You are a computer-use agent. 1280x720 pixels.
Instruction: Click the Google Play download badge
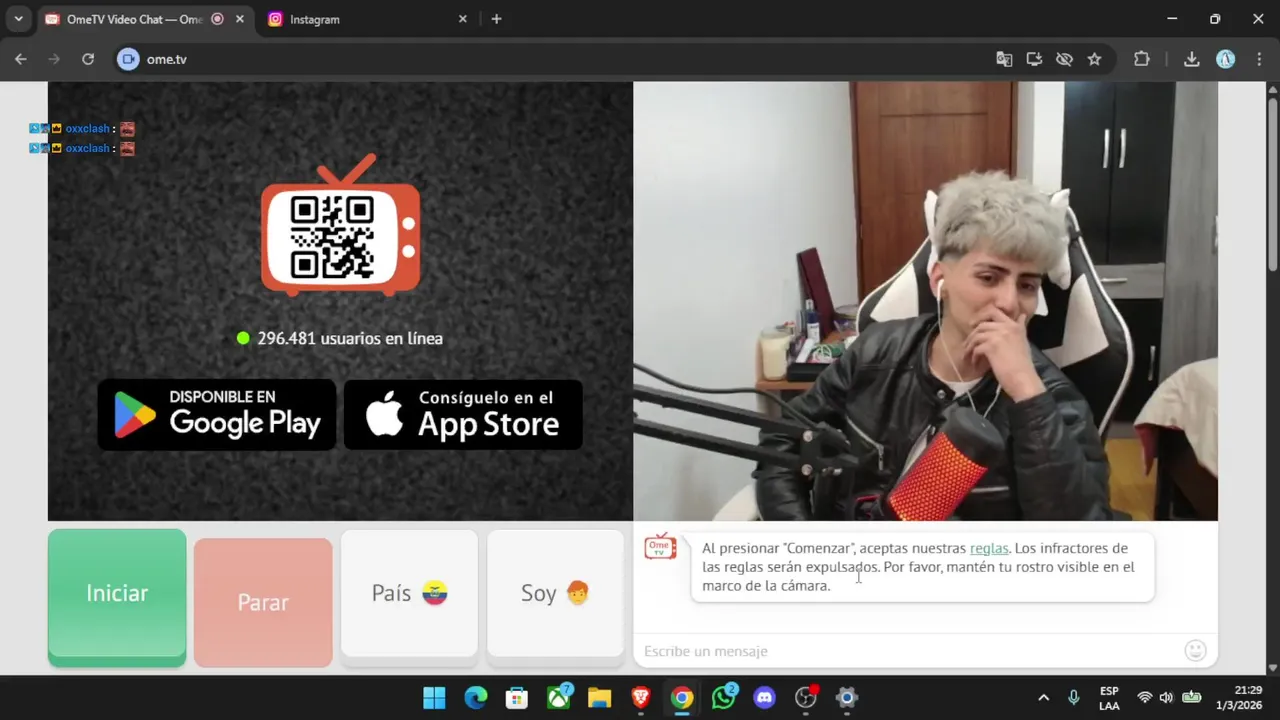pos(217,414)
